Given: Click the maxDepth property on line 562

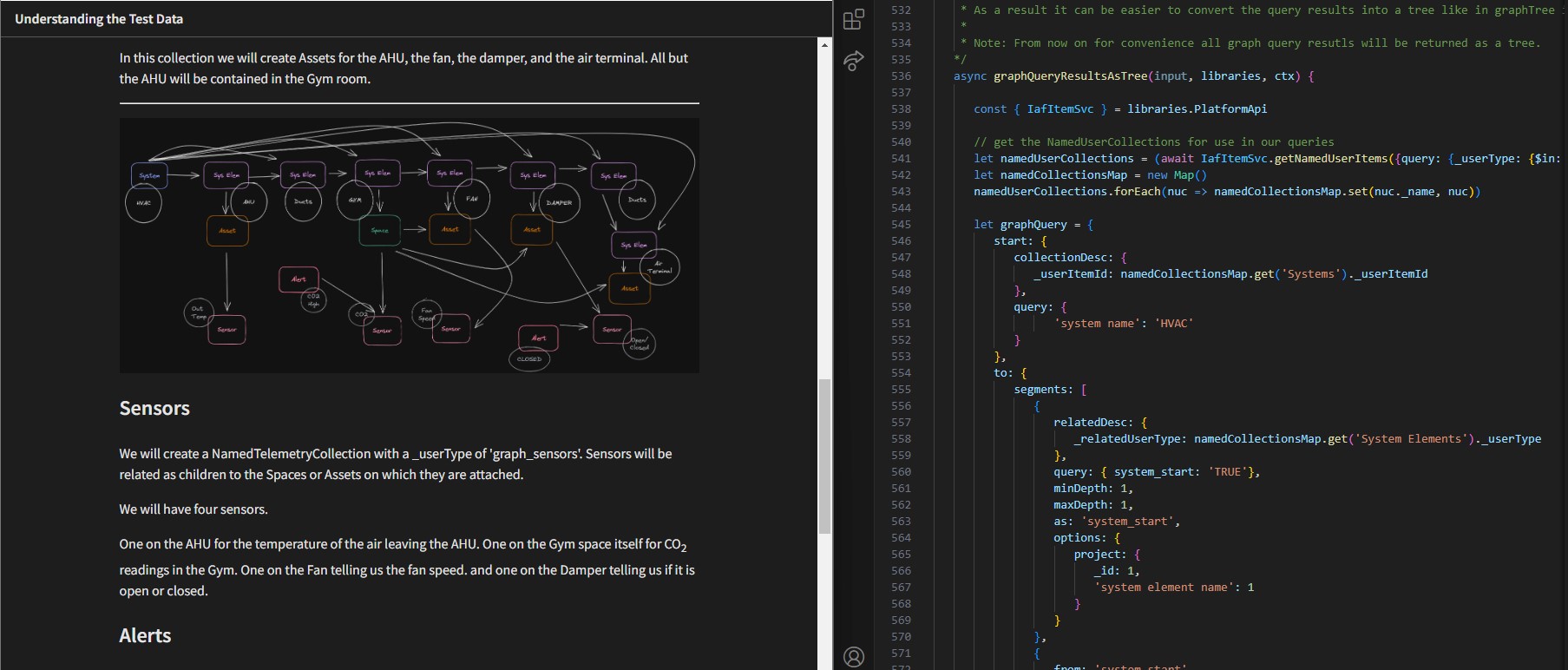Looking at the screenshot, I should coord(1080,505).
